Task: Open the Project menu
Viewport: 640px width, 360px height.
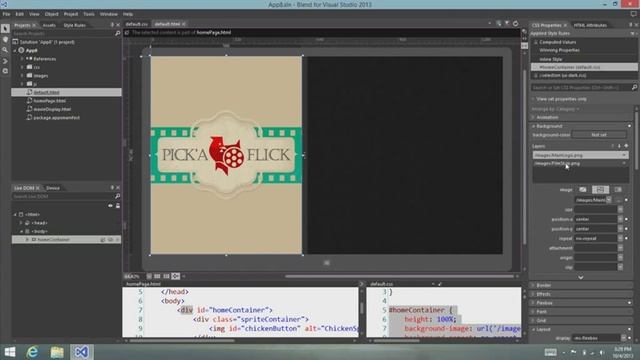Action: [x=71, y=14]
